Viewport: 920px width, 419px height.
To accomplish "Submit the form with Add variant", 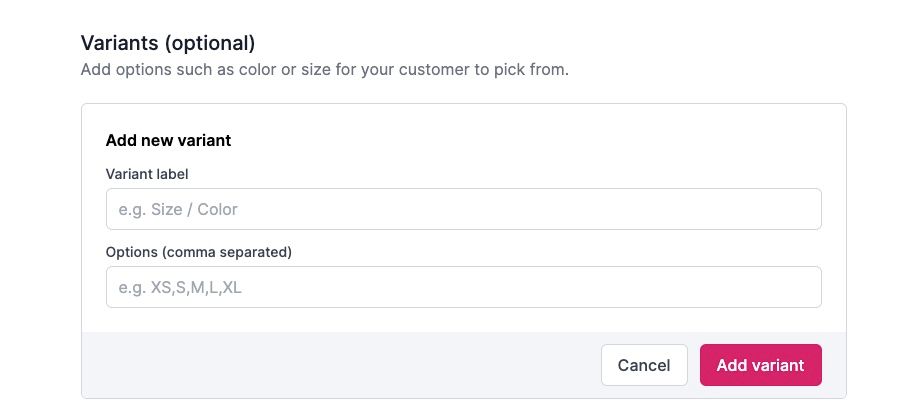I will pyautogui.click(x=760, y=365).
